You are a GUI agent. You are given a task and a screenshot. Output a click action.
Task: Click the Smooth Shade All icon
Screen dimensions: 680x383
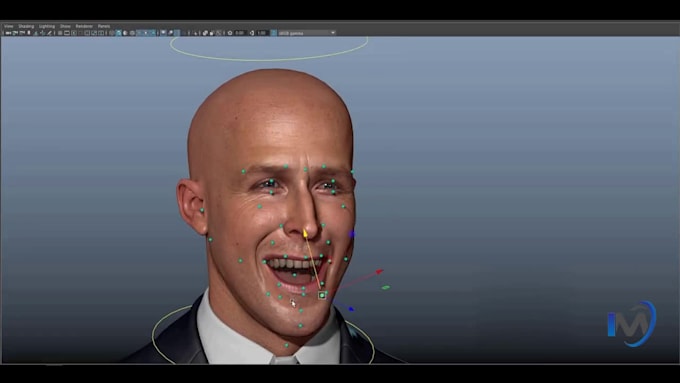point(119,33)
